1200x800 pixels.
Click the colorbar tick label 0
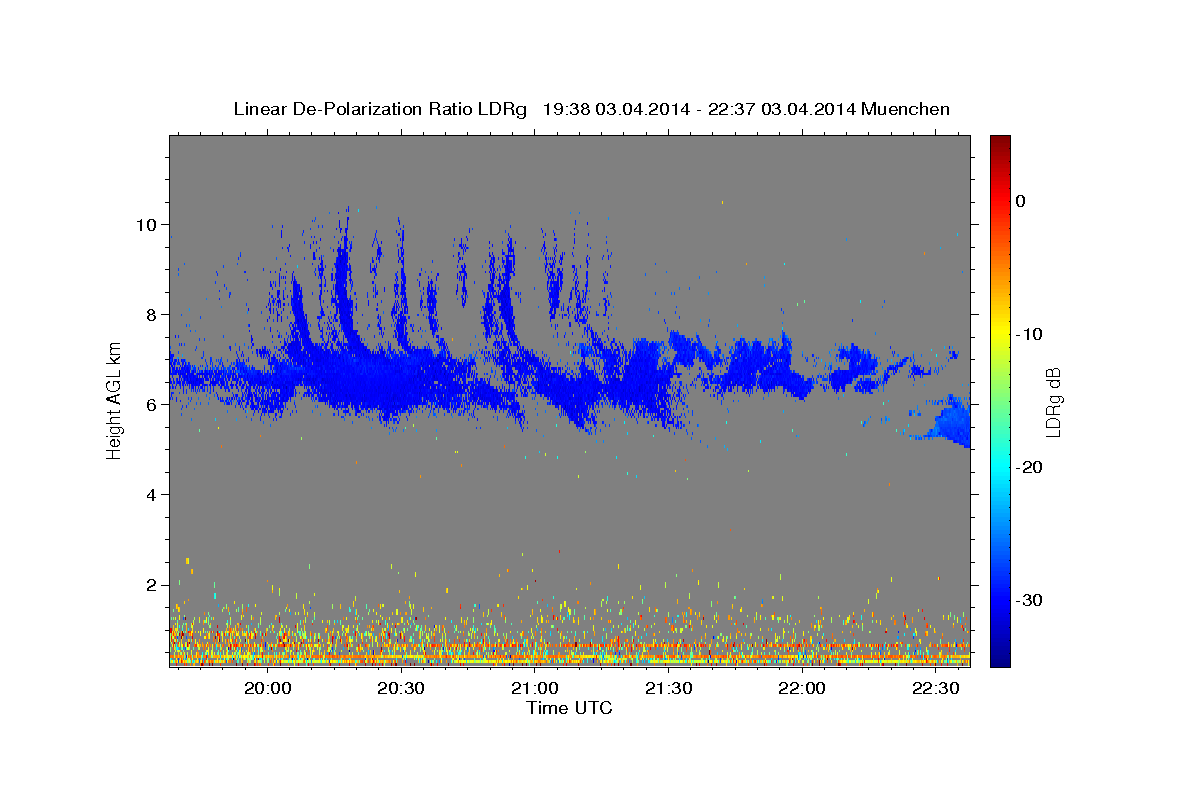point(1021,201)
